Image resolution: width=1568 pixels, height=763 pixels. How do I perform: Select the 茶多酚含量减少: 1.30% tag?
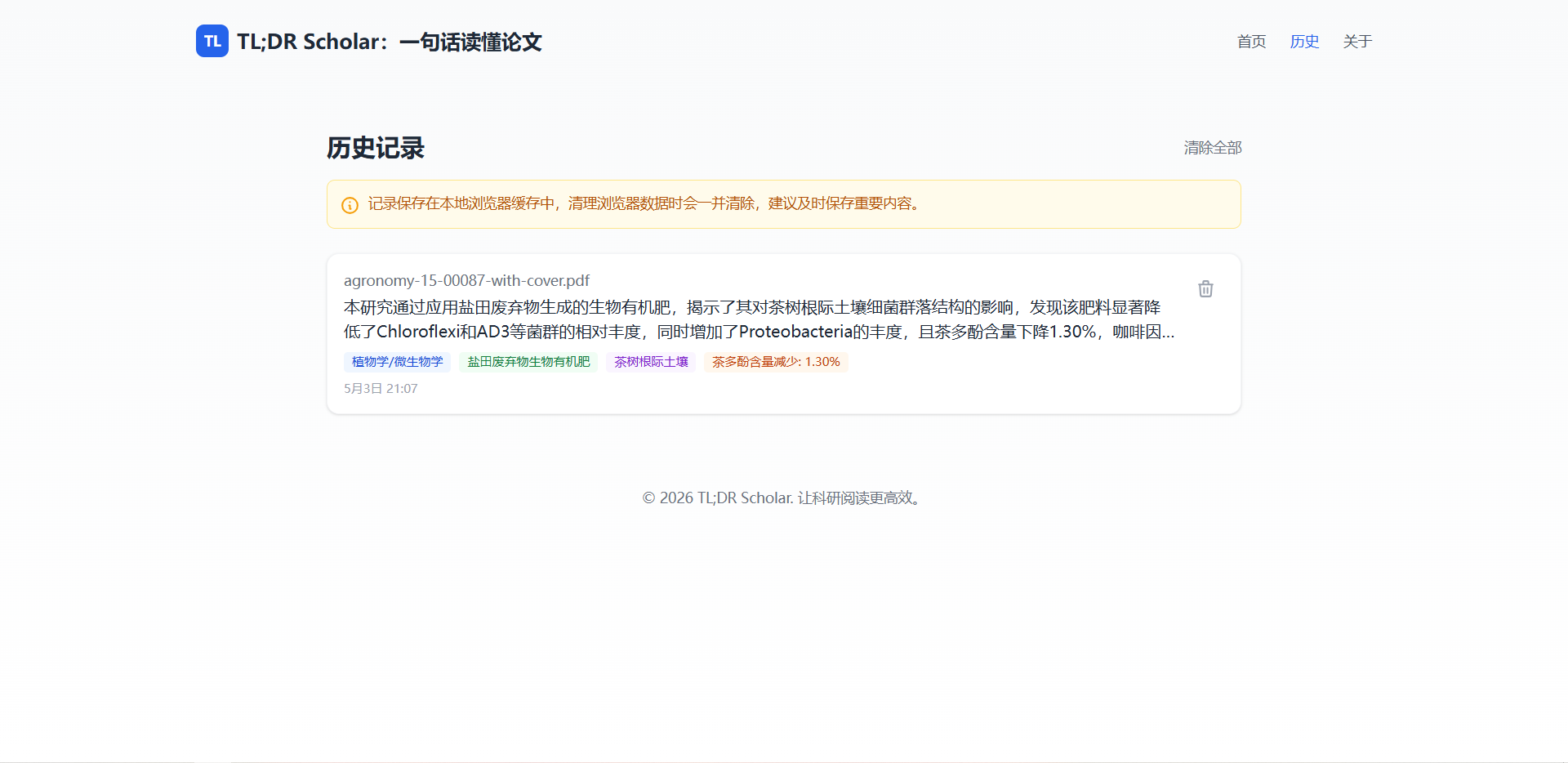pyautogui.click(x=776, y=362)
